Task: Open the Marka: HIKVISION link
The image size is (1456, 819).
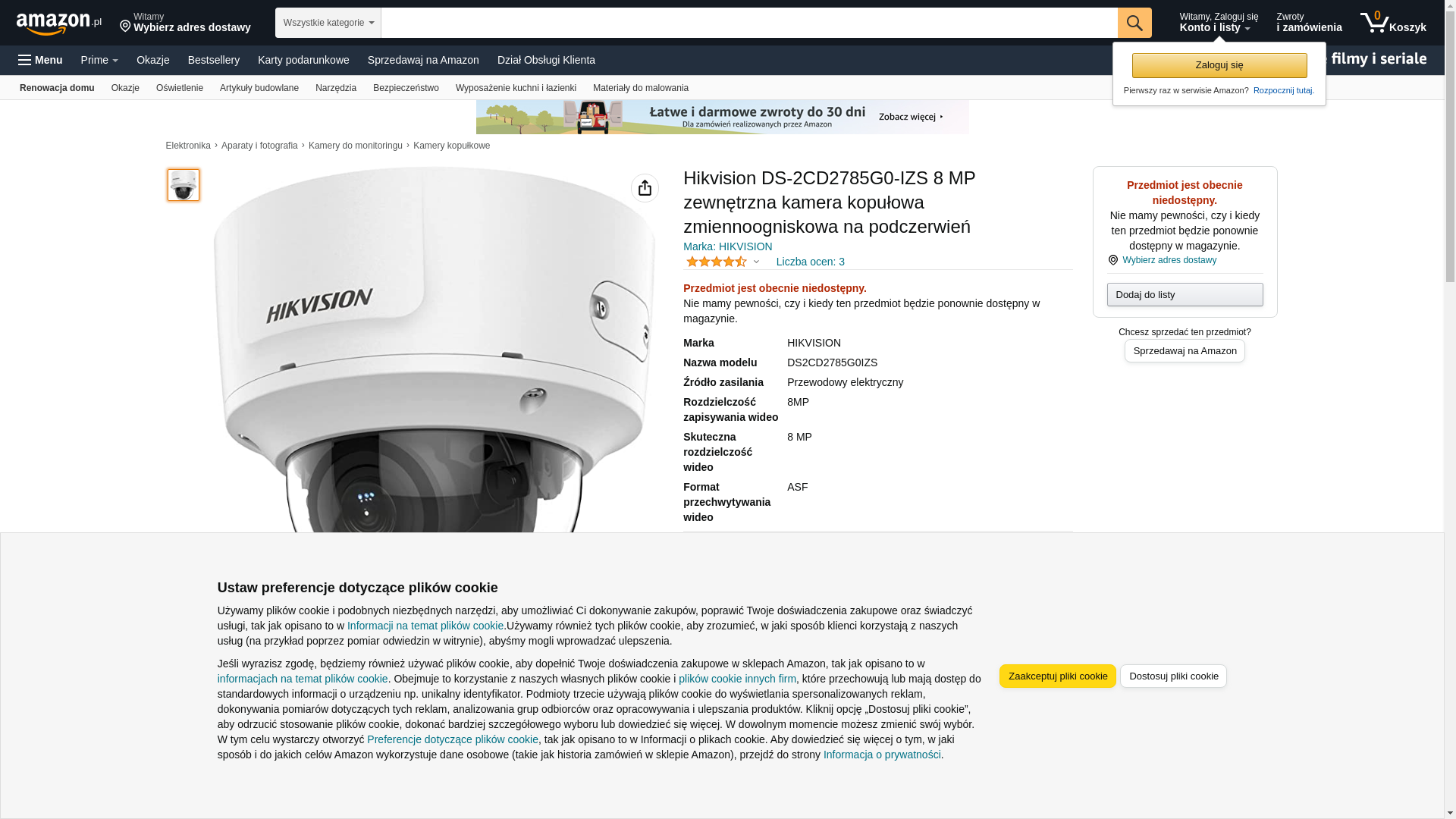Action: pos(728,246)
